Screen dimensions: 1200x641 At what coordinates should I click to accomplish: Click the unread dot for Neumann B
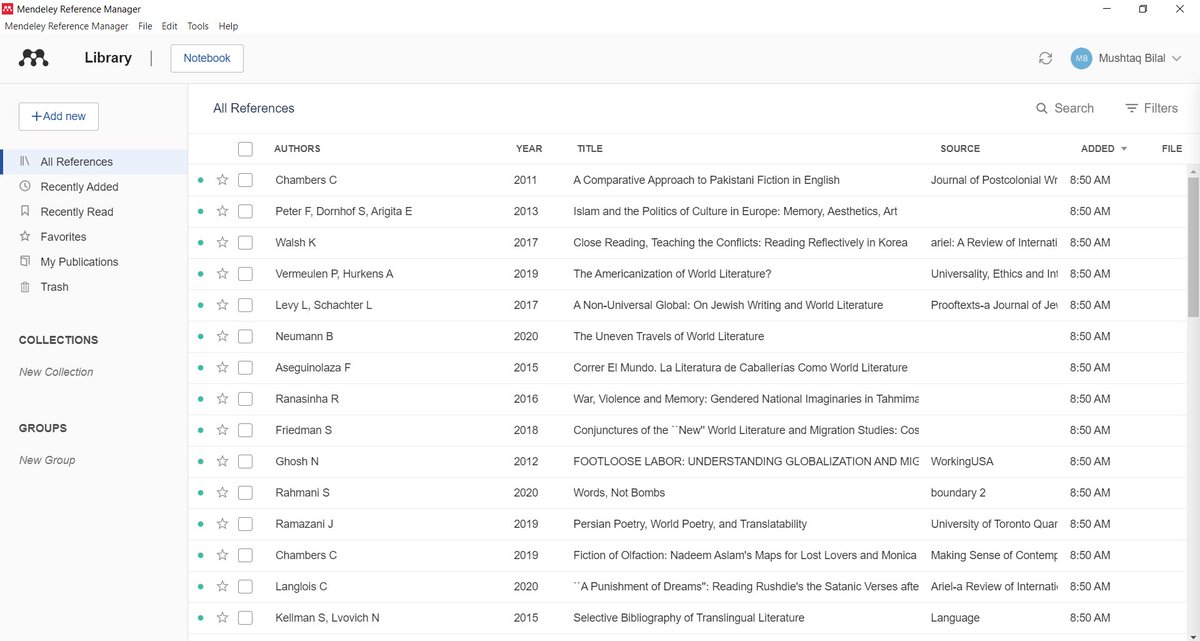(x=201, y=336)
